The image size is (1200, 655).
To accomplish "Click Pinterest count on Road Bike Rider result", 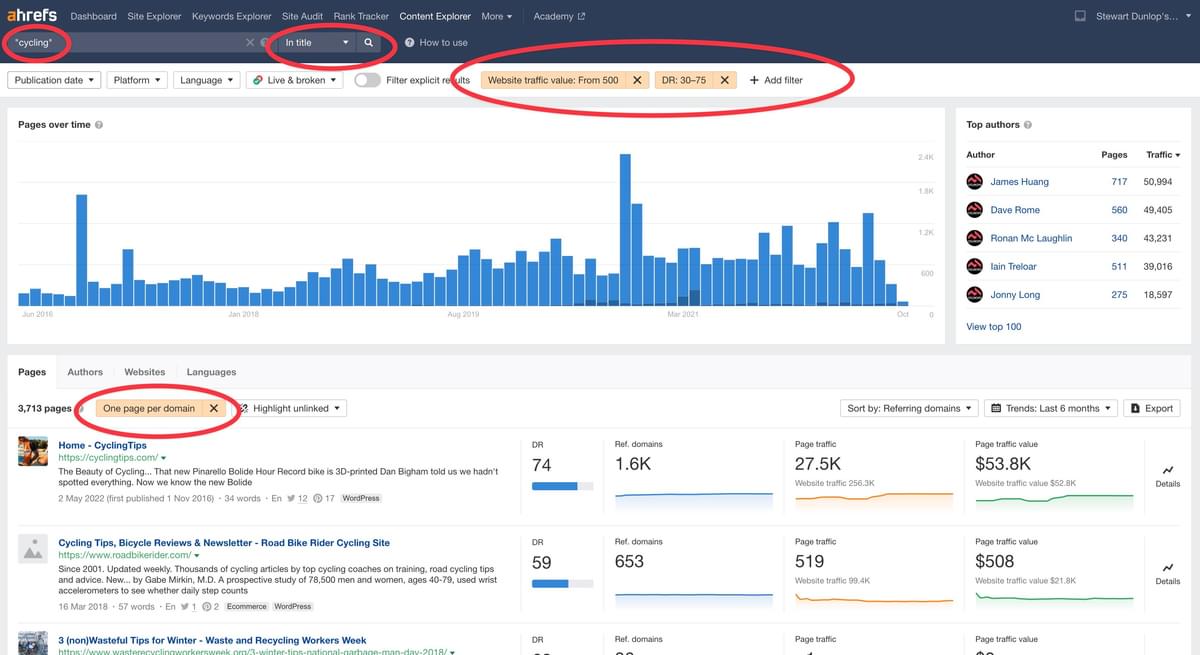I will tap(210, 606).
